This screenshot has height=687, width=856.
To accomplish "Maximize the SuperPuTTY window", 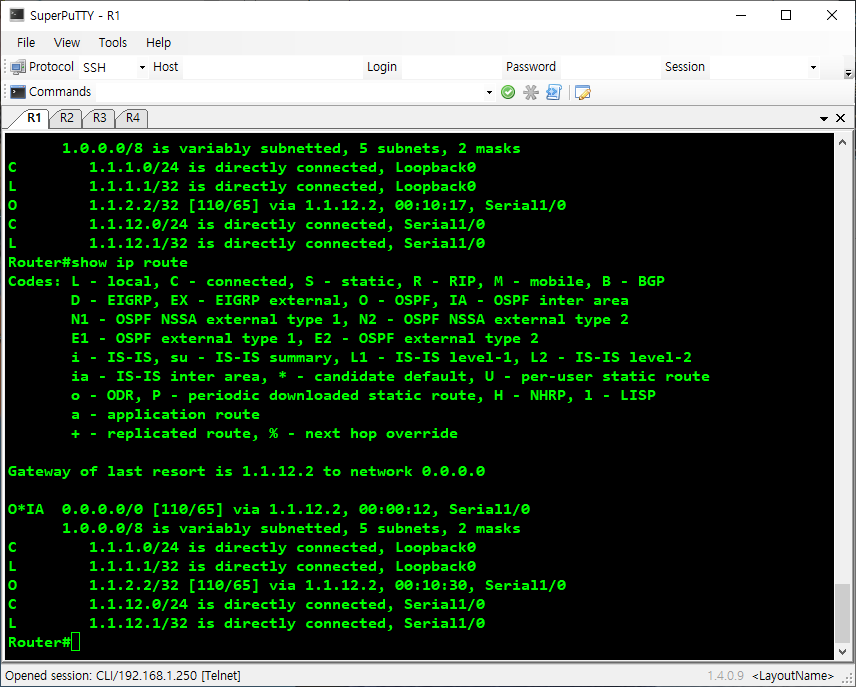I will coord(786,15).
